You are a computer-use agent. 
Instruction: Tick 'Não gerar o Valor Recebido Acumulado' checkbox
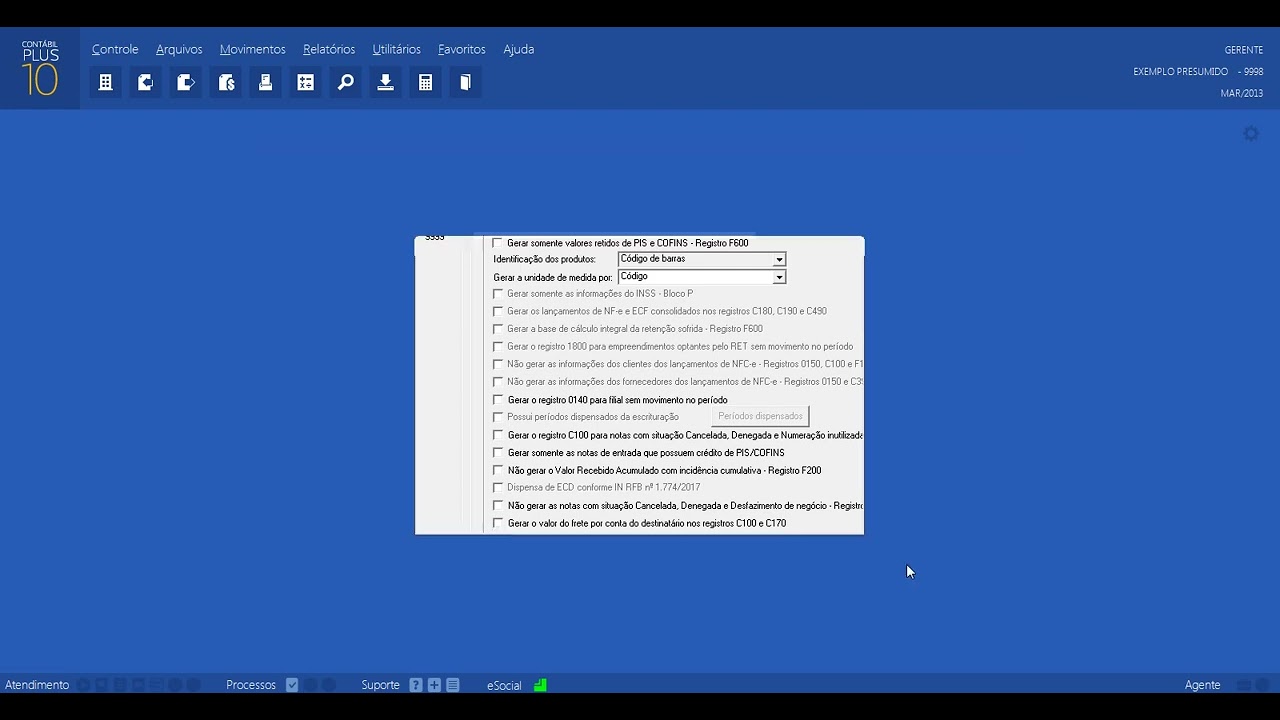click(498, 470)
